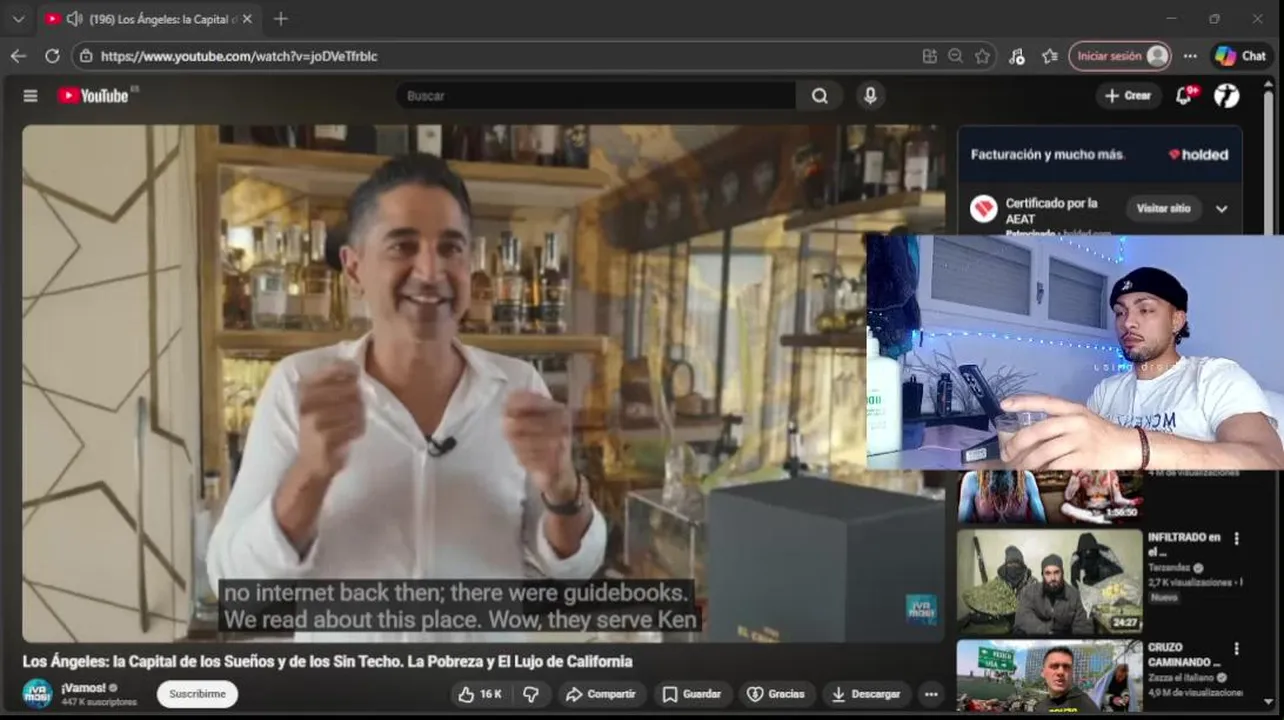Open options for CRUZO CAMINANDO video
This screenshot has height=720, width=1284.
click(1236, 651)
